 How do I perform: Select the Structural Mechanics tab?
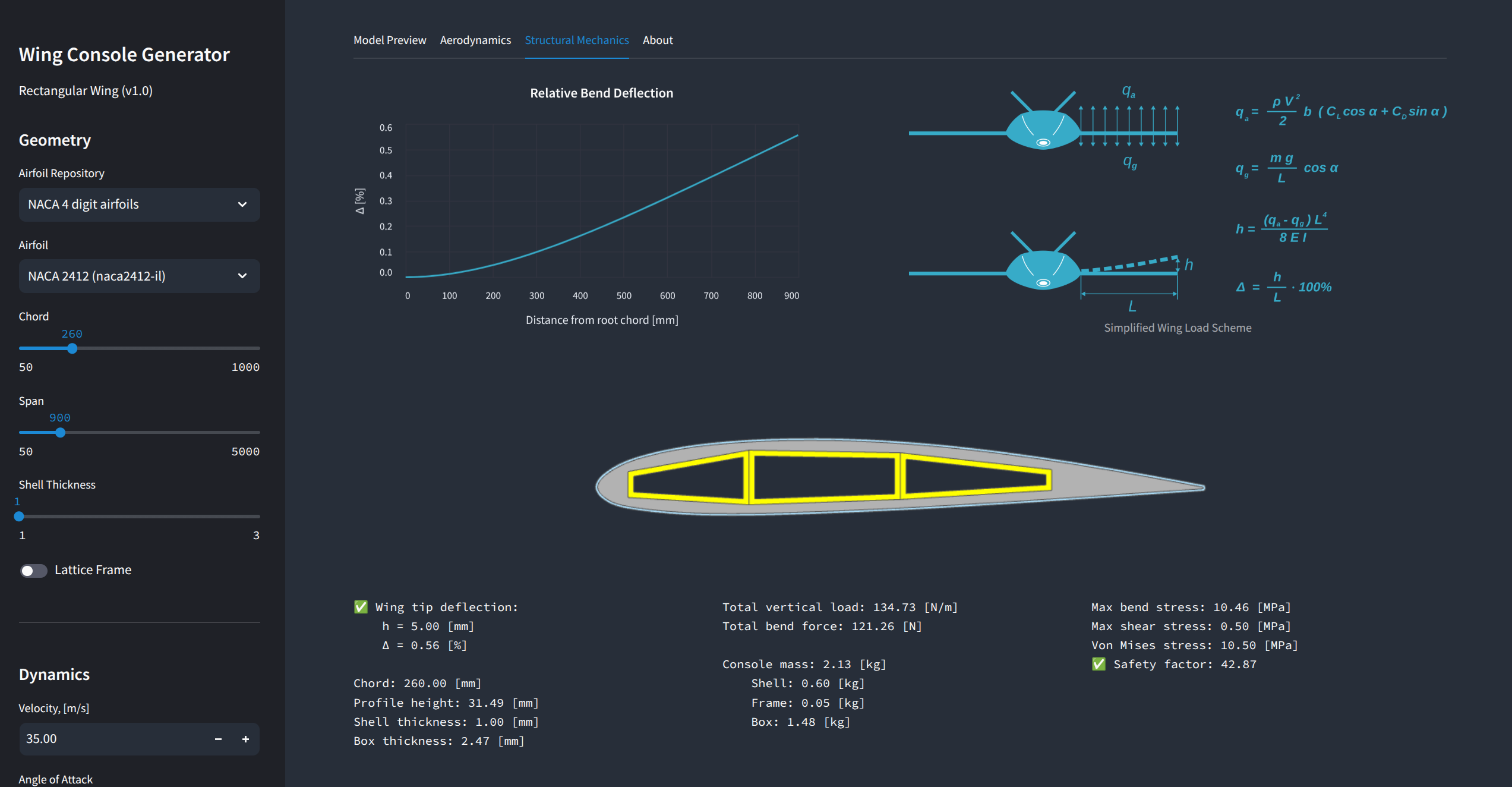[x=576, y=40]
